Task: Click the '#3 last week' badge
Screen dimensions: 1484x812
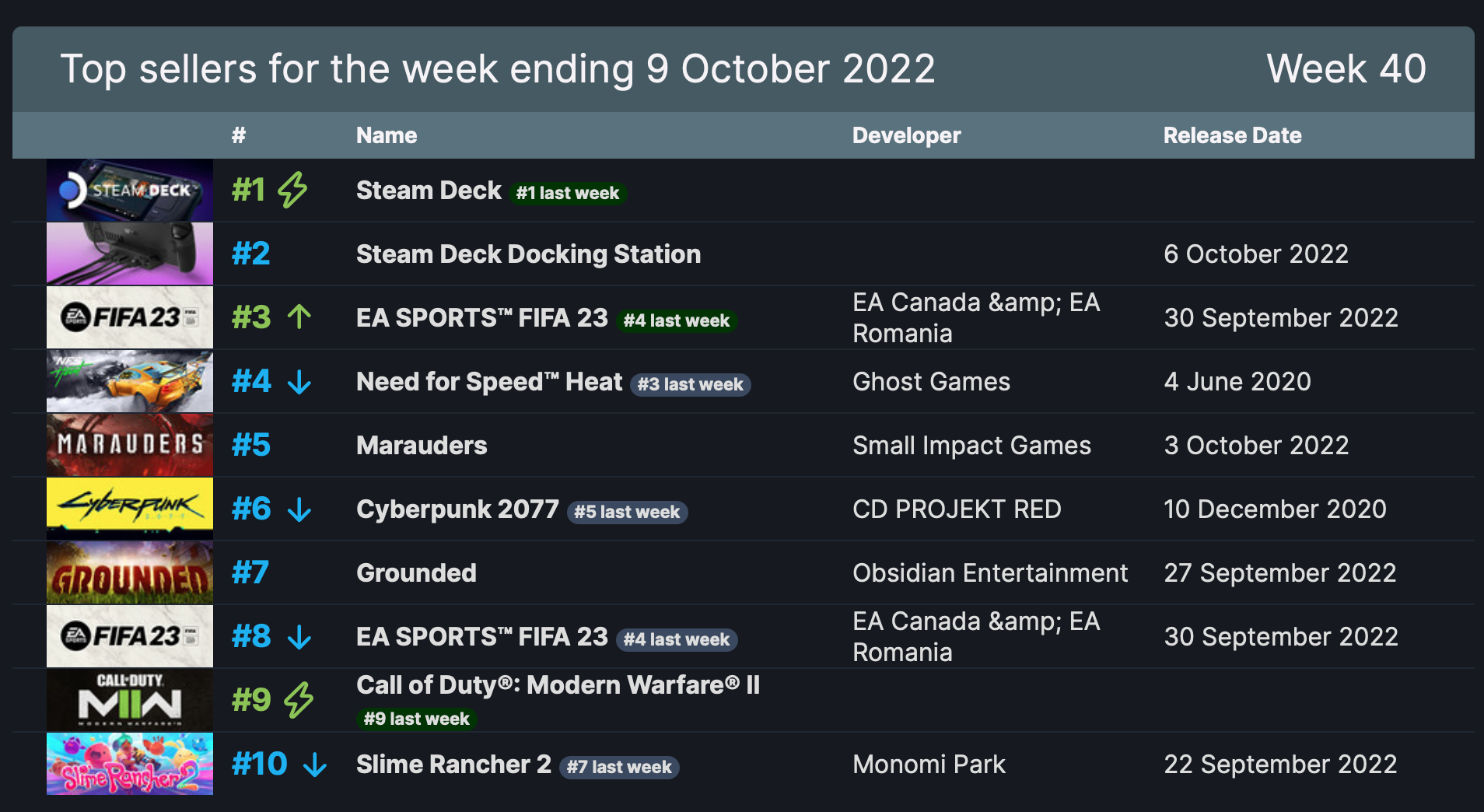Action: (690, 384)
